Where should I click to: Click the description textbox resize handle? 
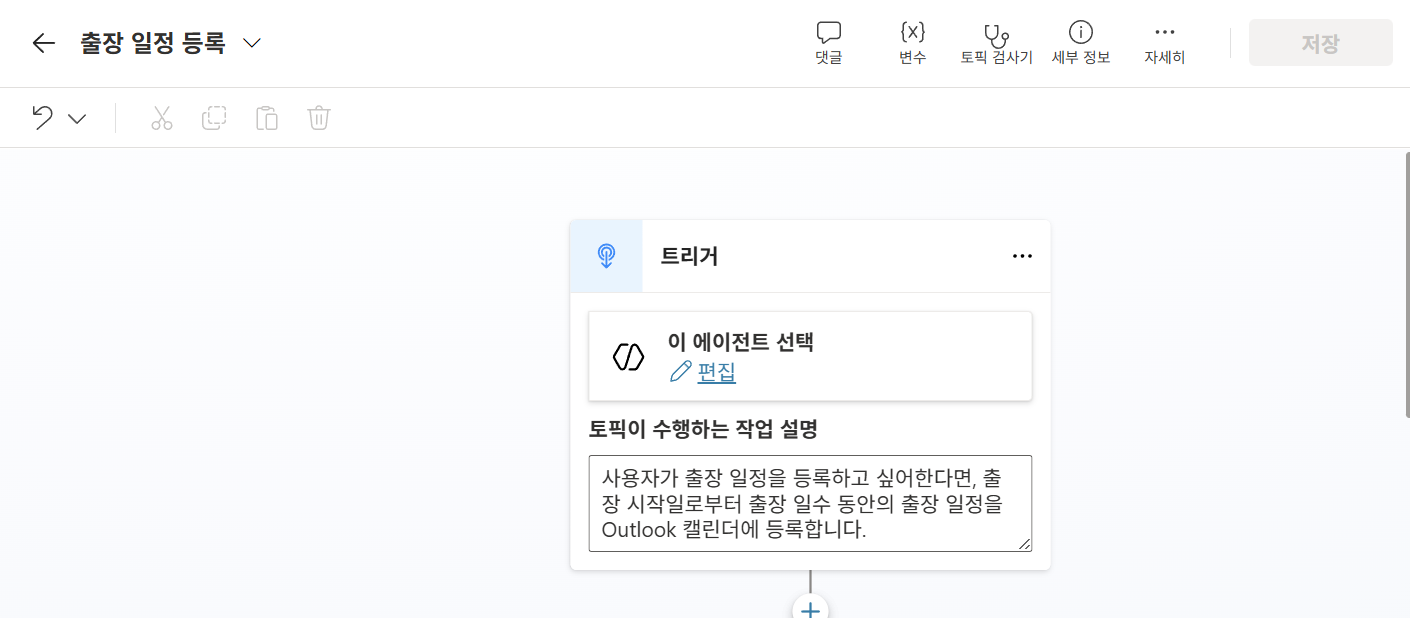click(x=1024, y=543)
